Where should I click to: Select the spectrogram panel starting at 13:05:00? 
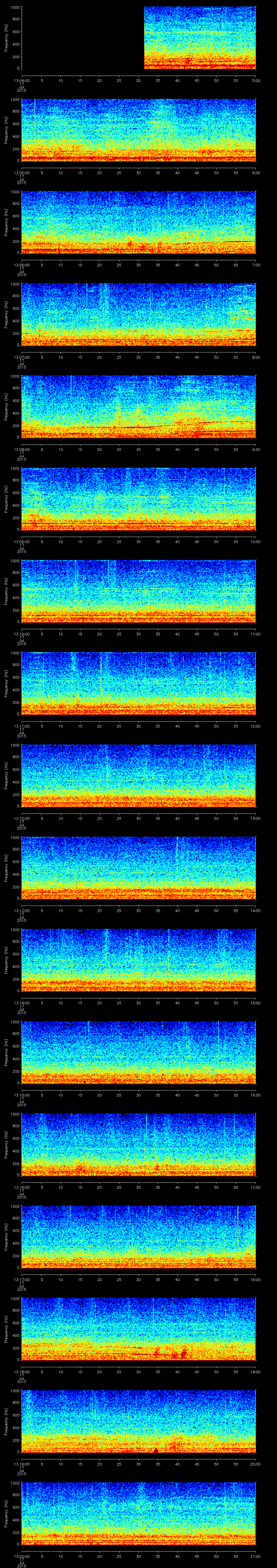pos(139,130)
